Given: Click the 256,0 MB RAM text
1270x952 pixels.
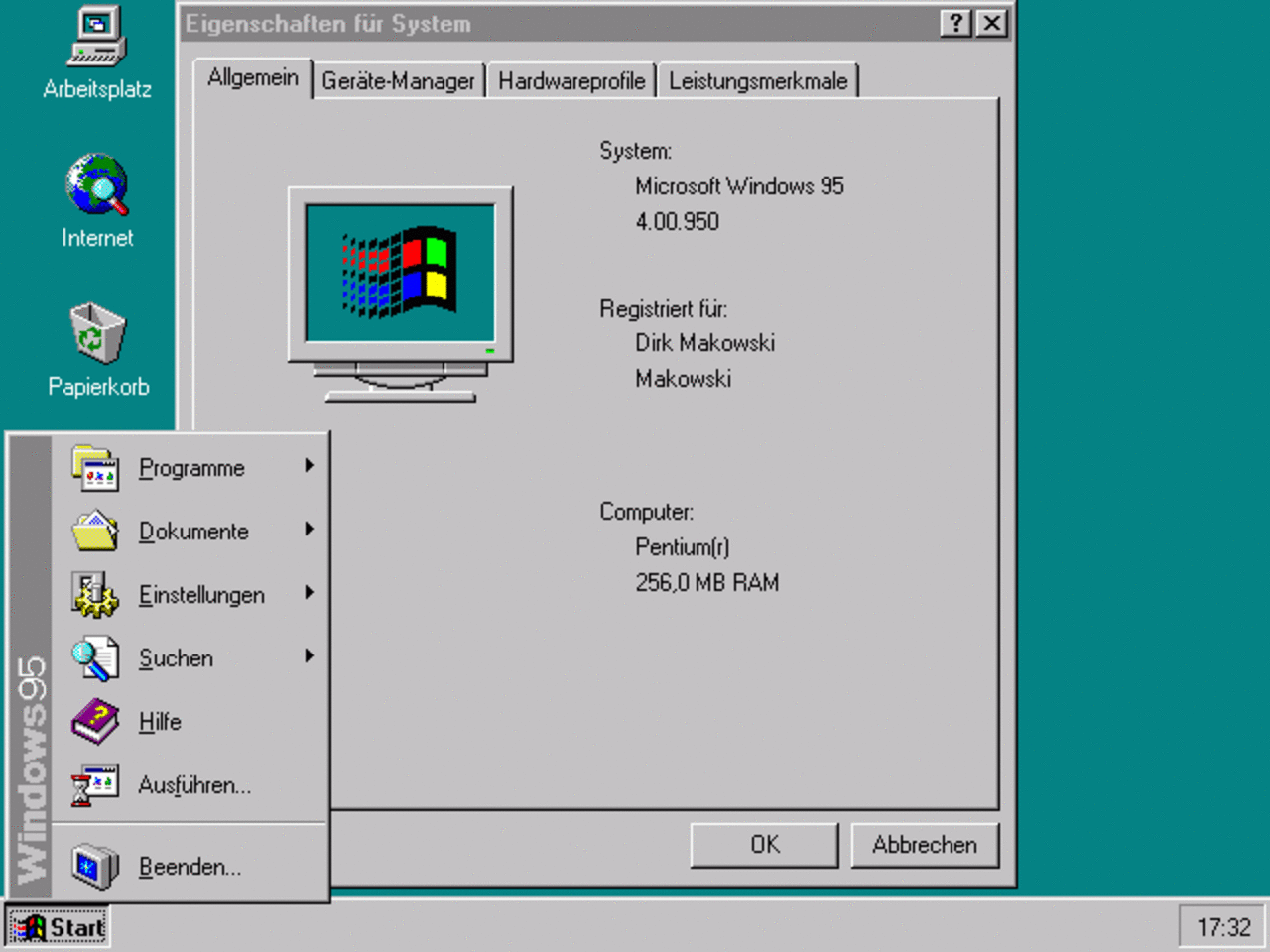Looking at the screenshot, I should (707, 583).
